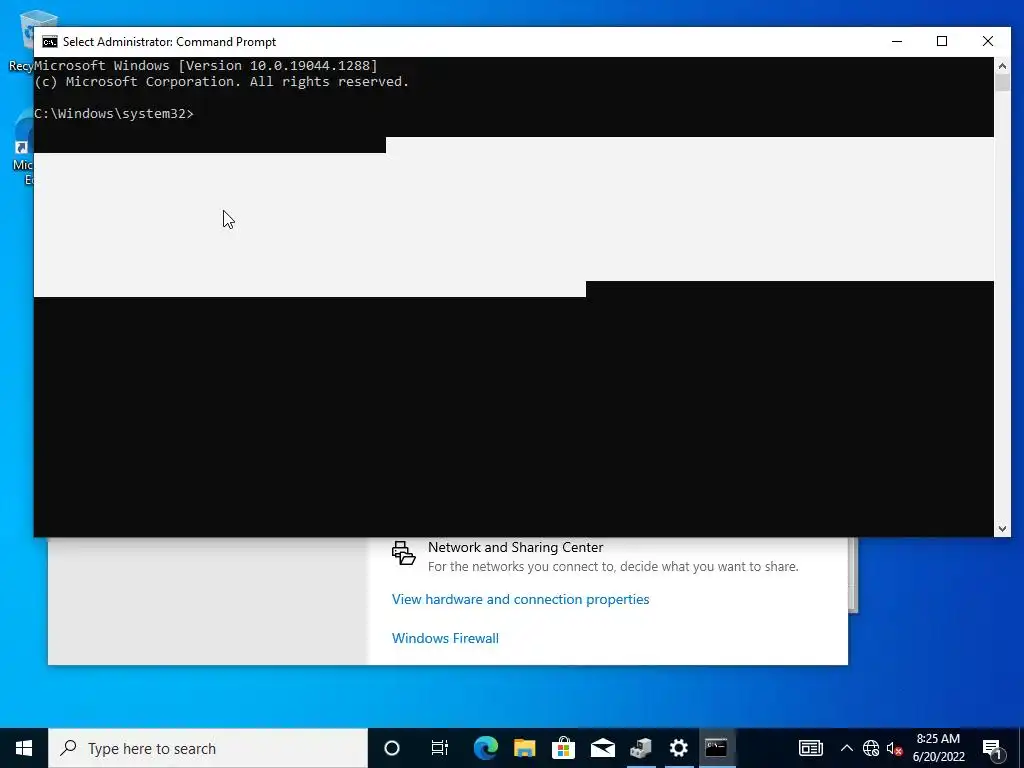Click the C:\Windows\system32> prompt line
Screen dimensions: 1024x768
(x=114, y=114)
